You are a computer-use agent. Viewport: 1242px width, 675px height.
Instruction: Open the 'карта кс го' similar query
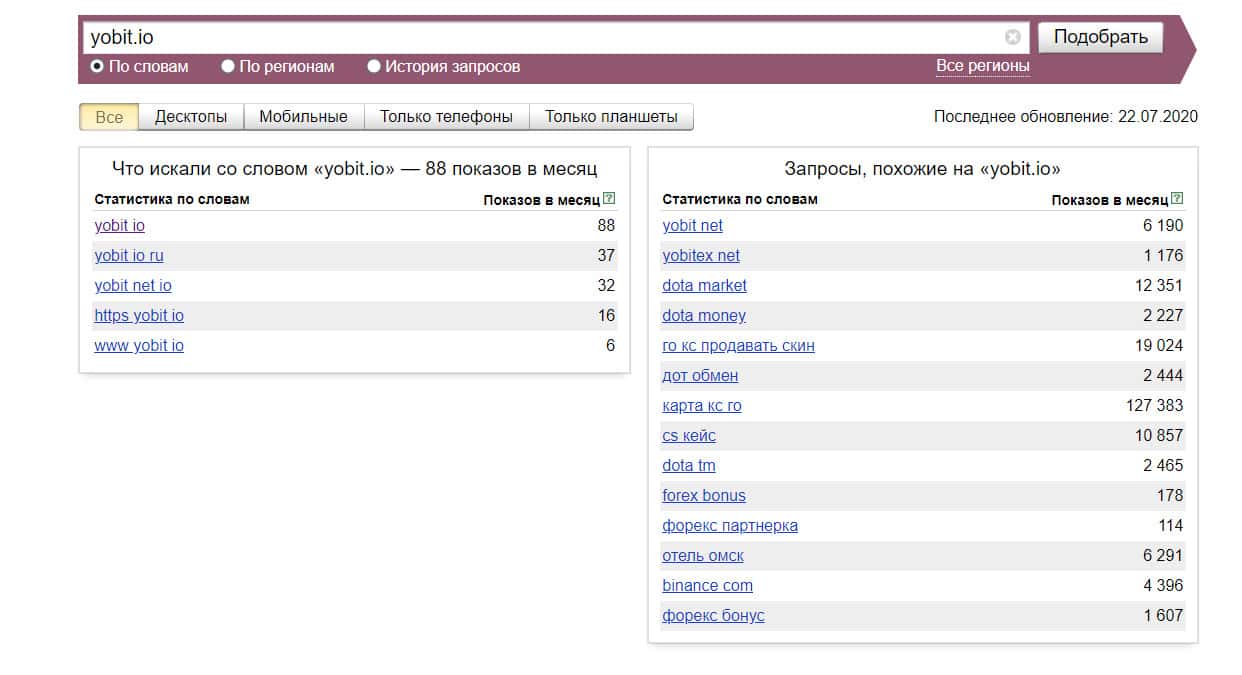coord(702,406)
